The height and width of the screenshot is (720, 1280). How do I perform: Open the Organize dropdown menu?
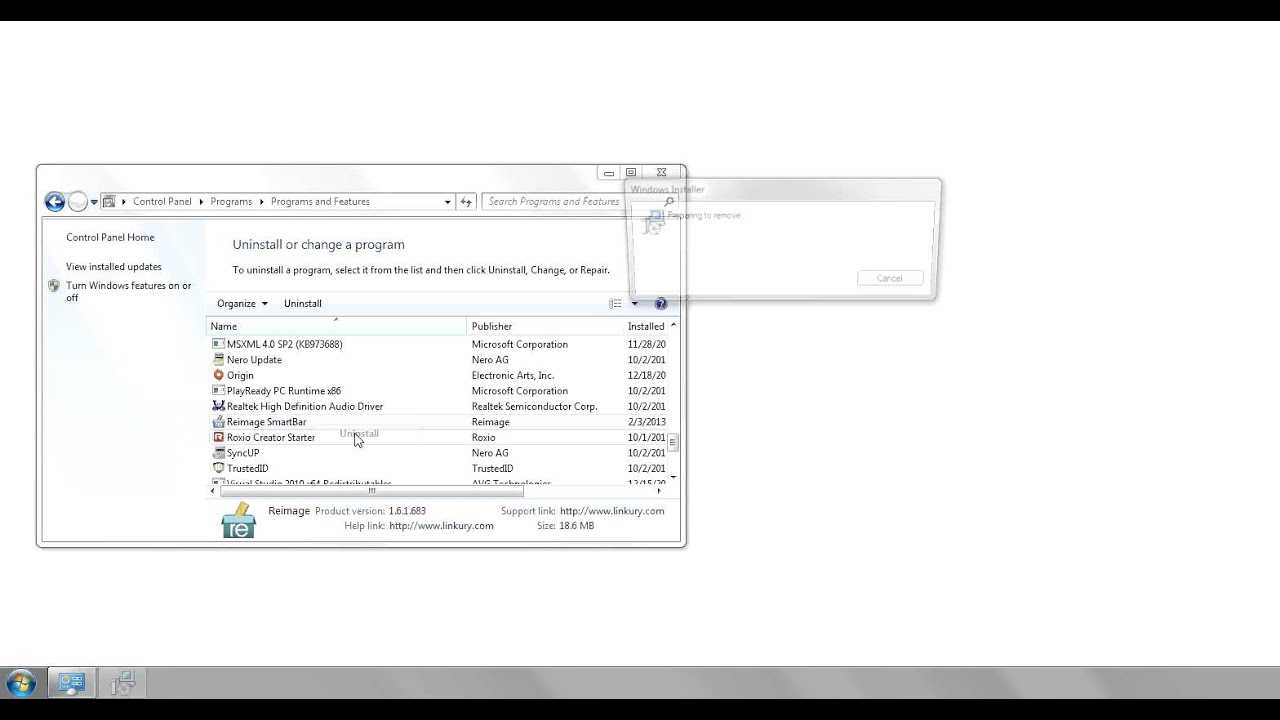click(x=242, y=303)
